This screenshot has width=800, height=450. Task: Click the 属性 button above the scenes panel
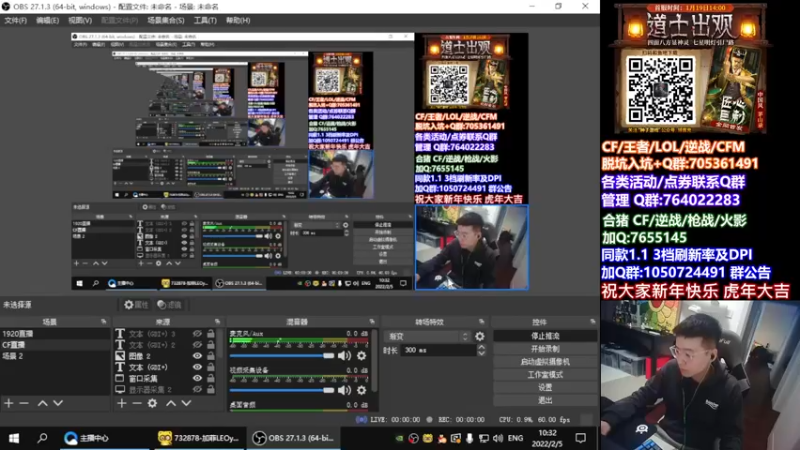[136, 305]
